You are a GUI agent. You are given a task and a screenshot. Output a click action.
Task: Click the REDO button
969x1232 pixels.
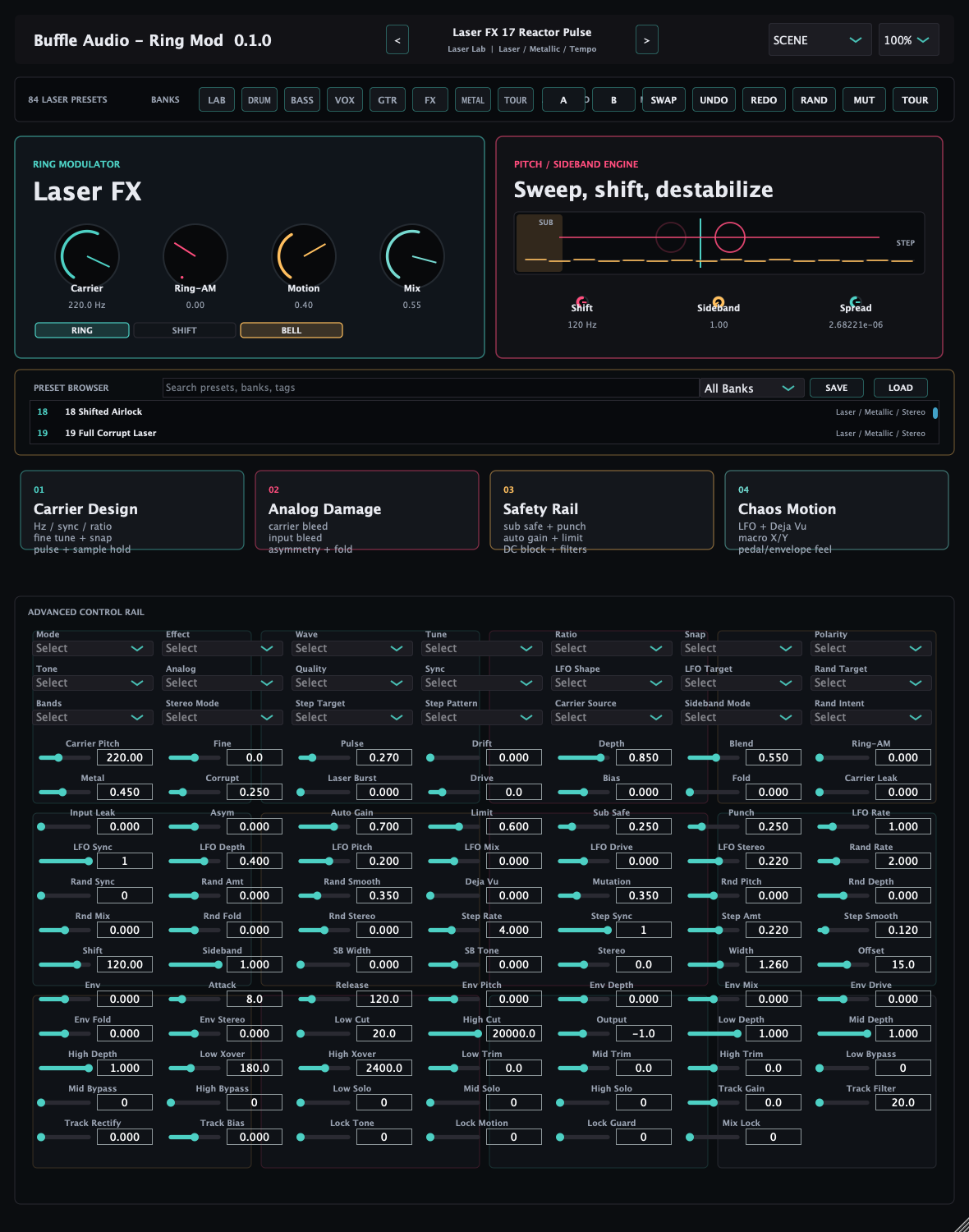[764, 100]
